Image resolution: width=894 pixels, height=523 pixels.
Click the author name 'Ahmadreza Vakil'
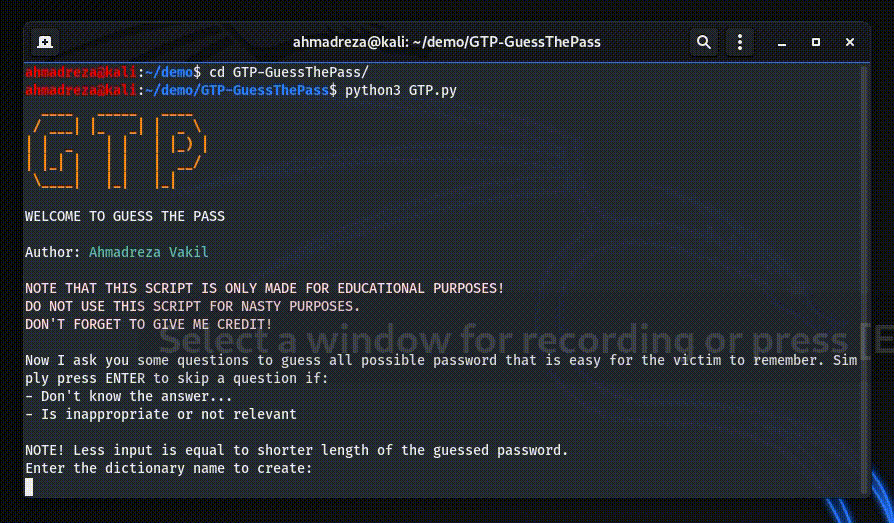149,252
